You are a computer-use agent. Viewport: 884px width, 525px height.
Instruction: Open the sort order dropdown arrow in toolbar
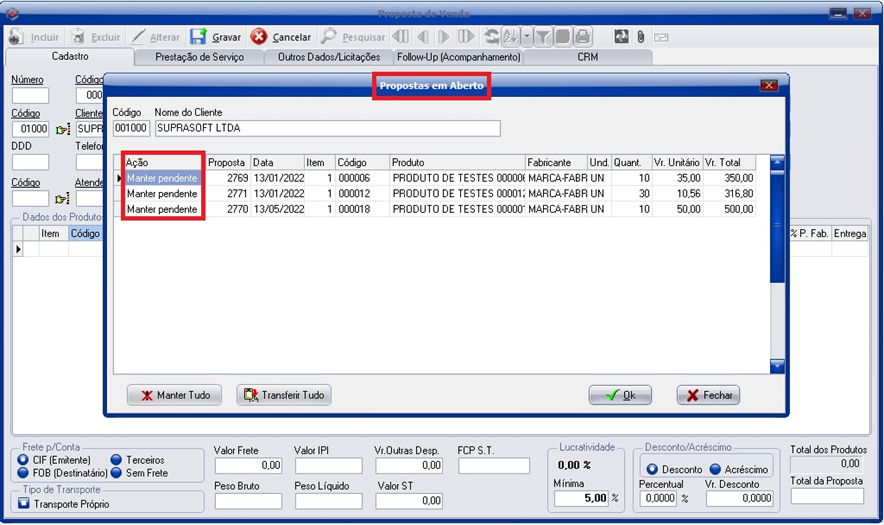[x=527, y=37]
